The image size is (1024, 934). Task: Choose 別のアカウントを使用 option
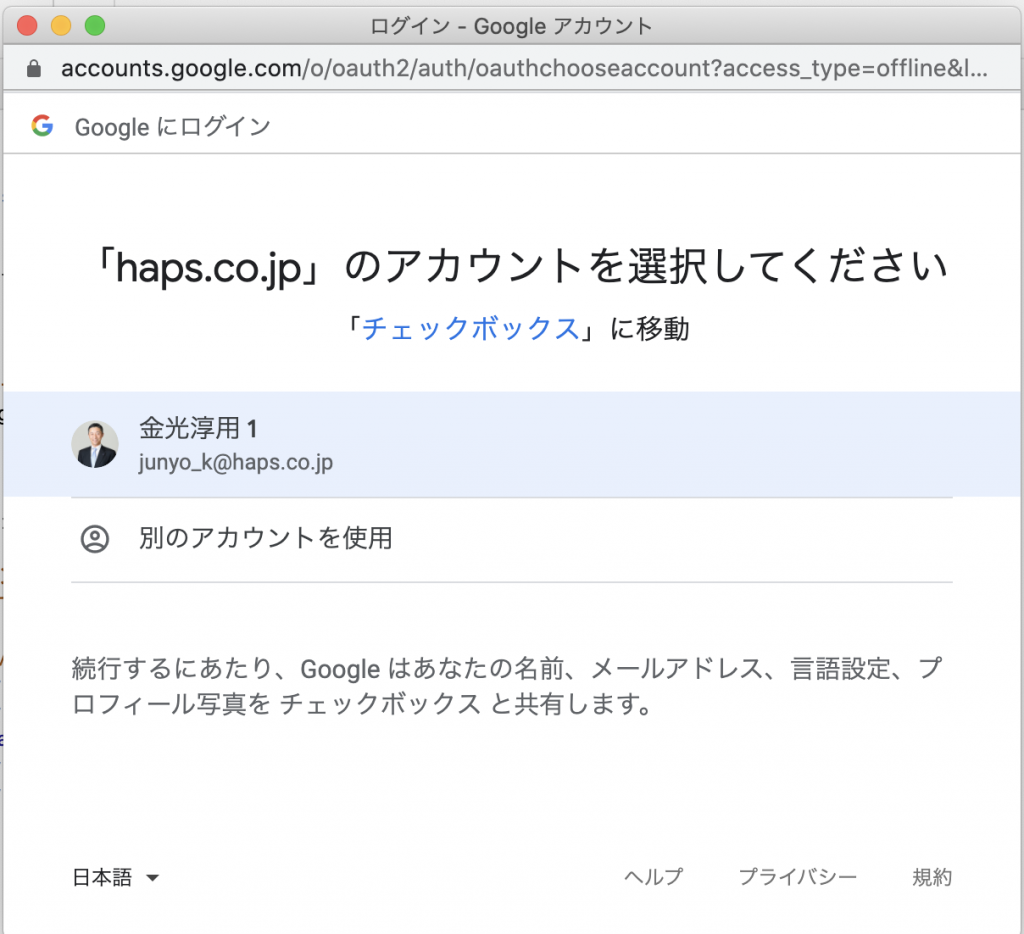512,539
